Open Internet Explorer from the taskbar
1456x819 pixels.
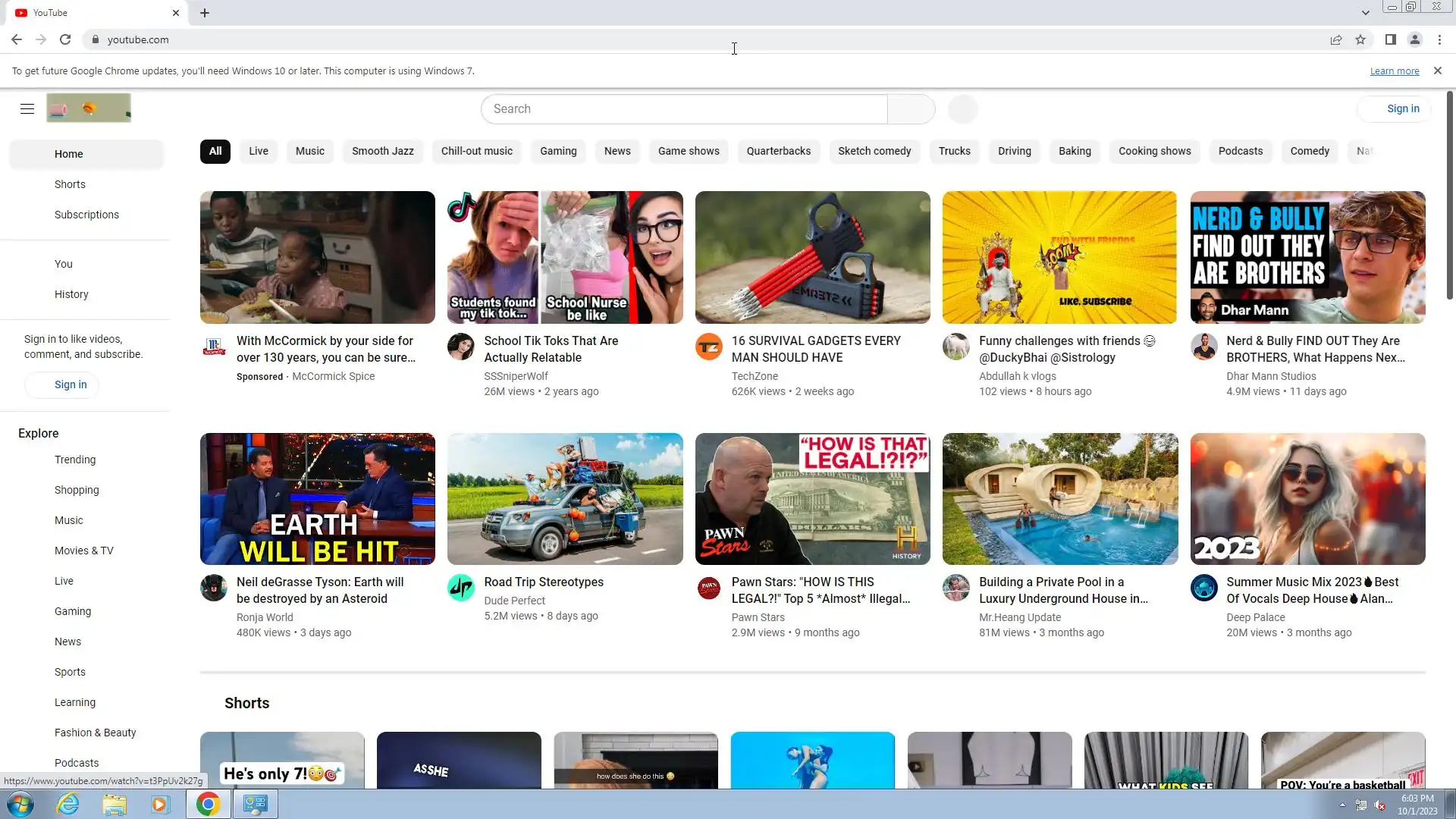point(68,804)
